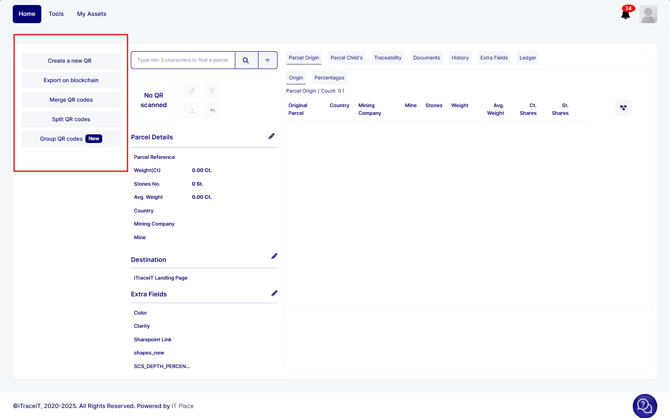The width and height of the screenshot is (670, 418).
Task: Open the user profile avatar
Action: [648, 14]
